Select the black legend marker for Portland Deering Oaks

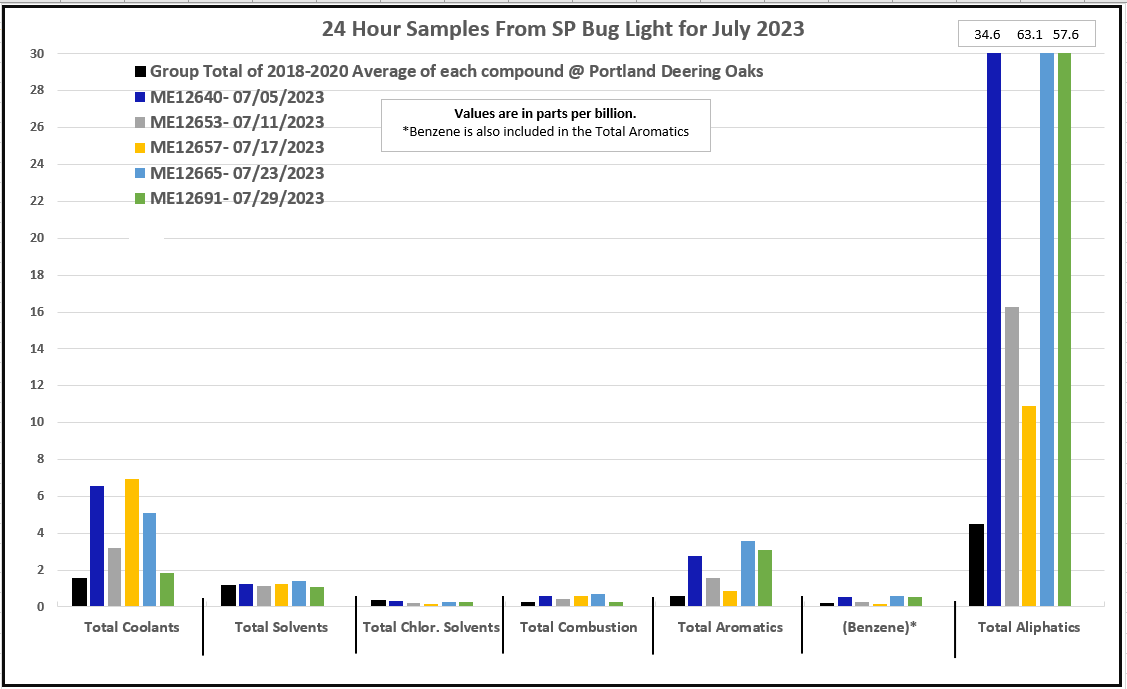coord(141,72)
